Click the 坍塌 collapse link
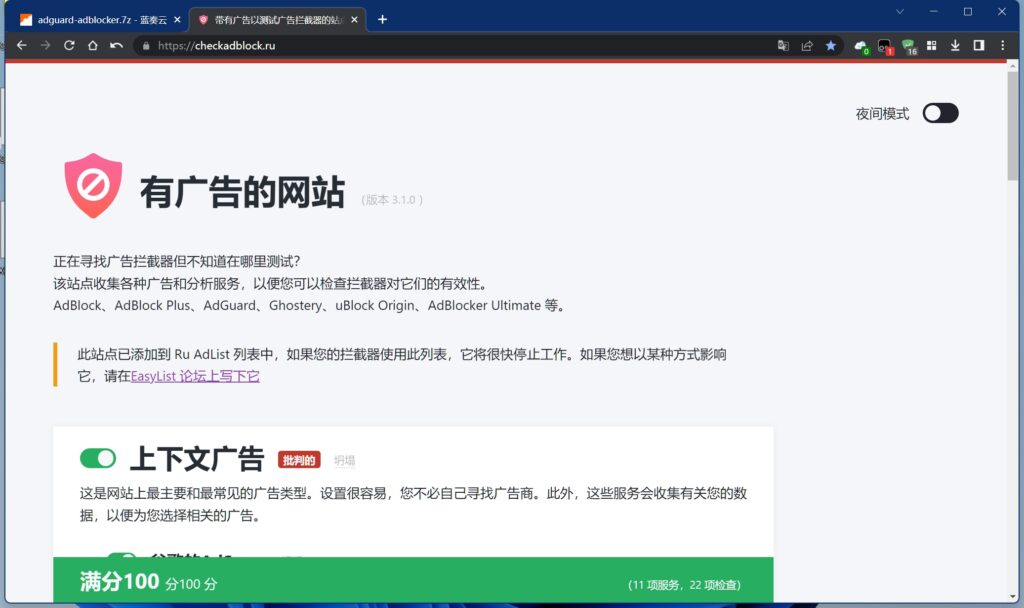Image resolution: width=1024 pixels, height=608 pixels. click(345, 460)
